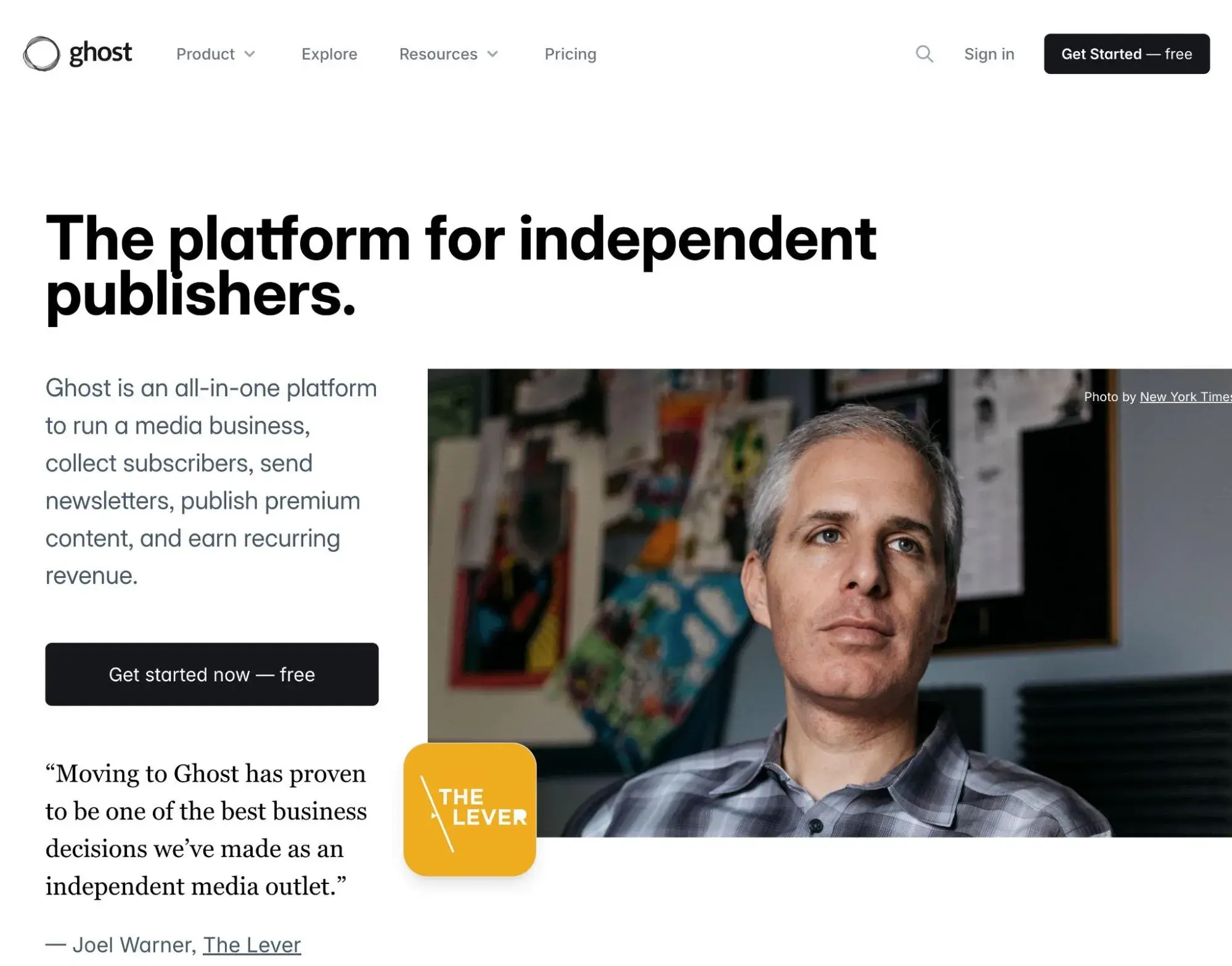1232x966 pixels.
Task: Open the search icon
Action: pos(924,53)
